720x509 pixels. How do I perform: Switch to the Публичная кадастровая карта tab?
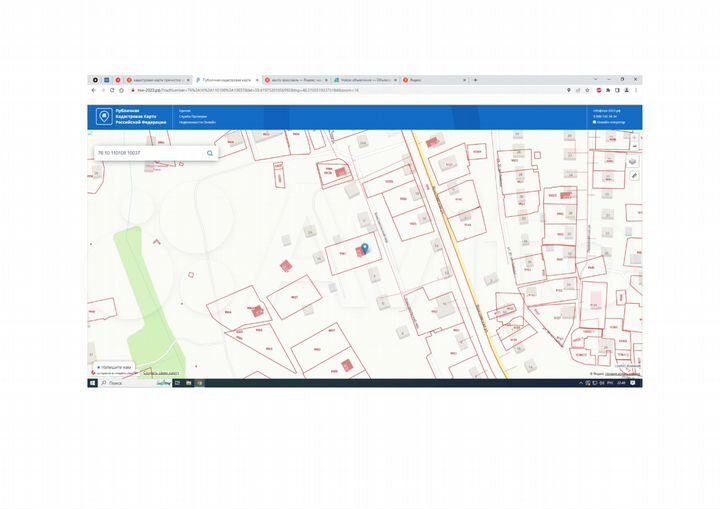point(226,79)
